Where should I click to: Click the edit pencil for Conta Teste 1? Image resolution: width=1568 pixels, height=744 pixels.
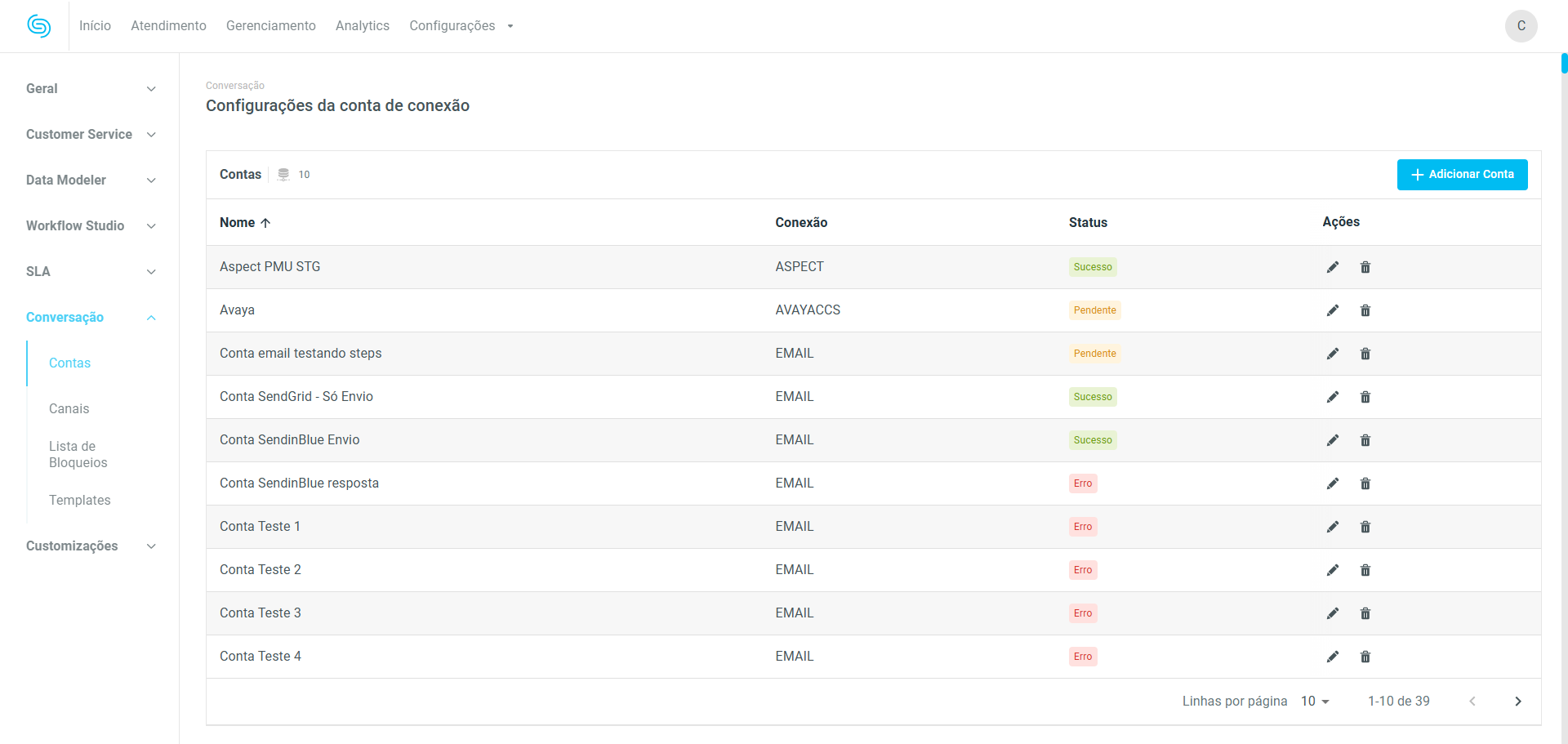point(1332,527)
